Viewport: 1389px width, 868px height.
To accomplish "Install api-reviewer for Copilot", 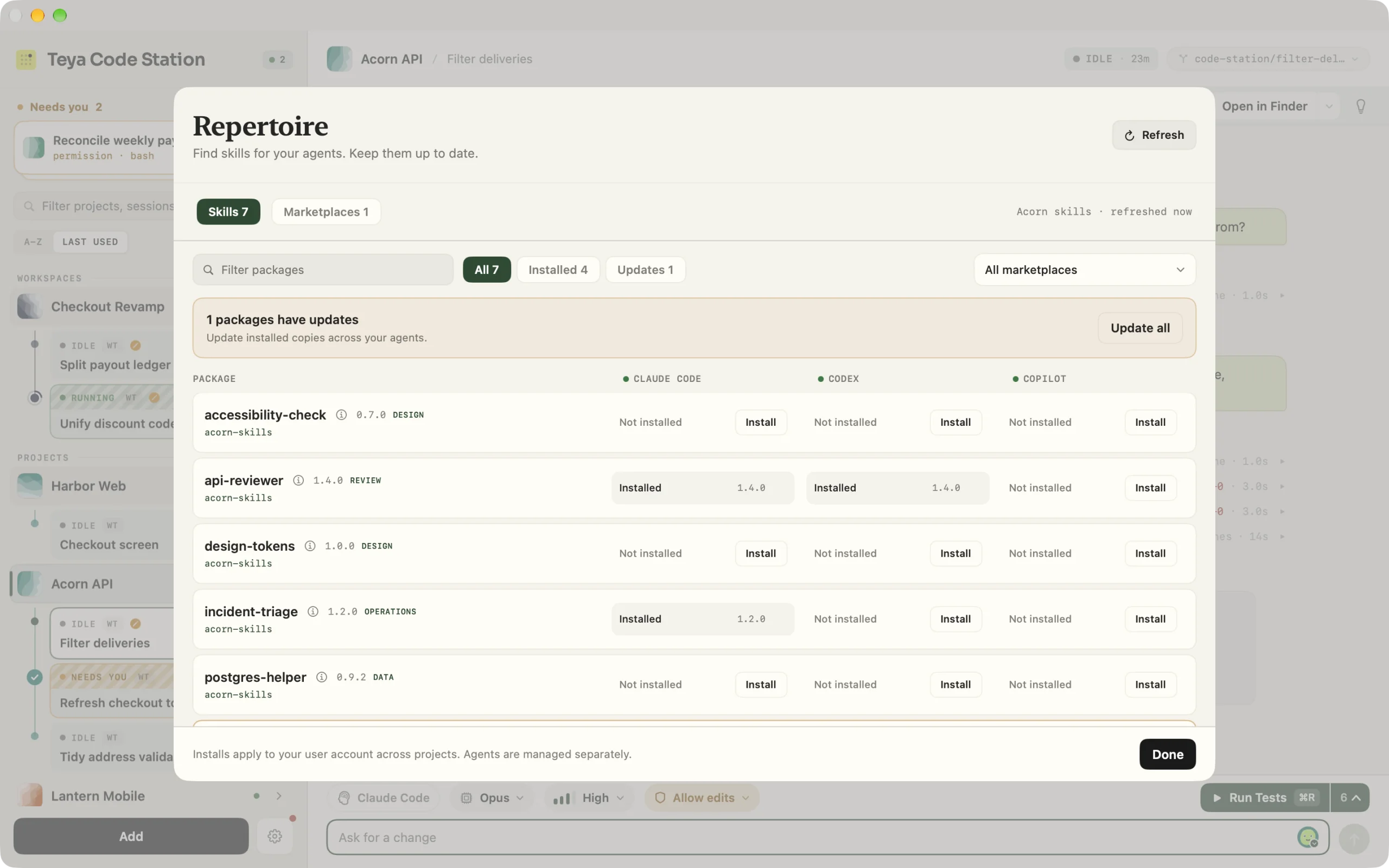I will point(1150,487).
